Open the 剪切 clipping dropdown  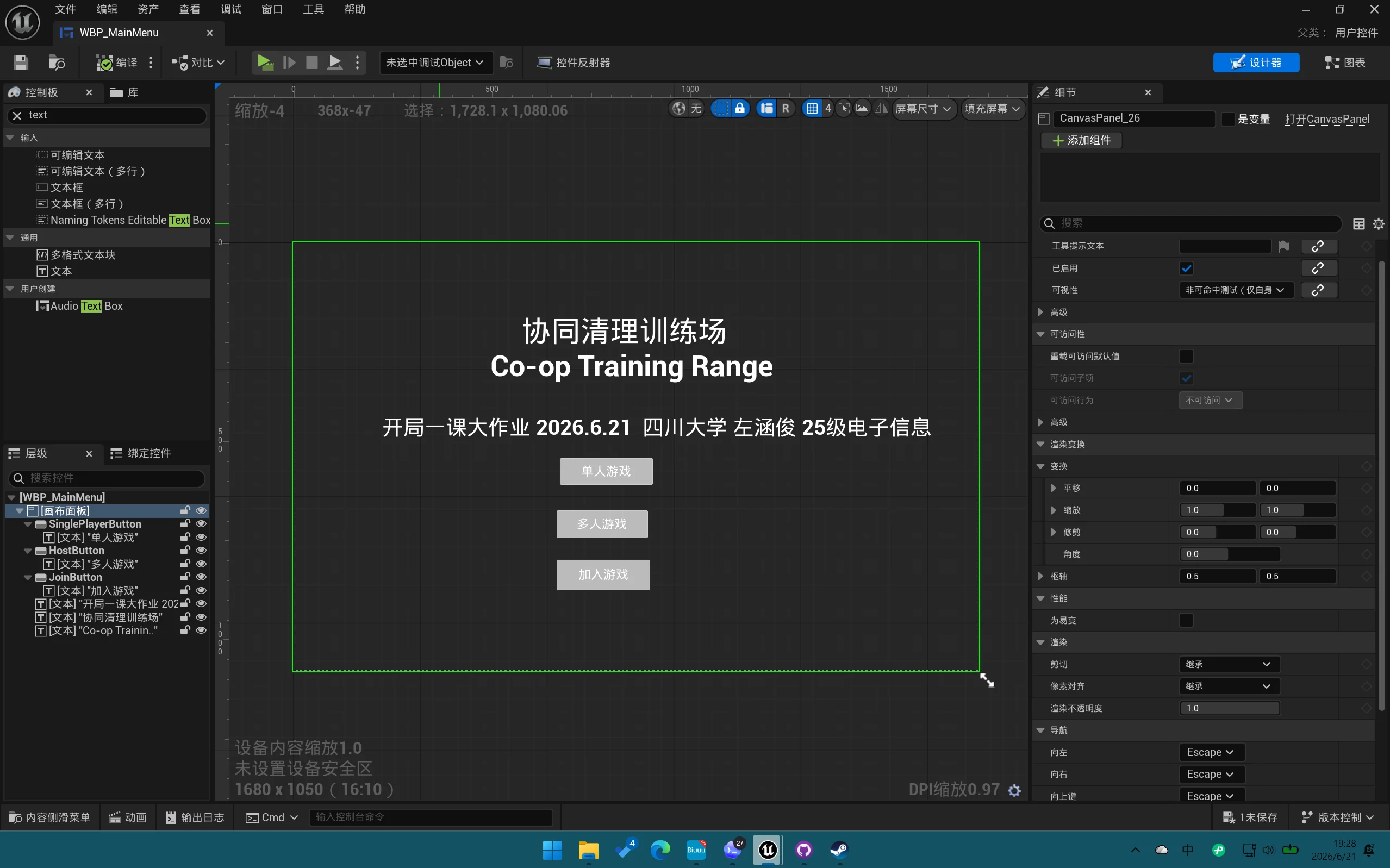[1229, 664]
